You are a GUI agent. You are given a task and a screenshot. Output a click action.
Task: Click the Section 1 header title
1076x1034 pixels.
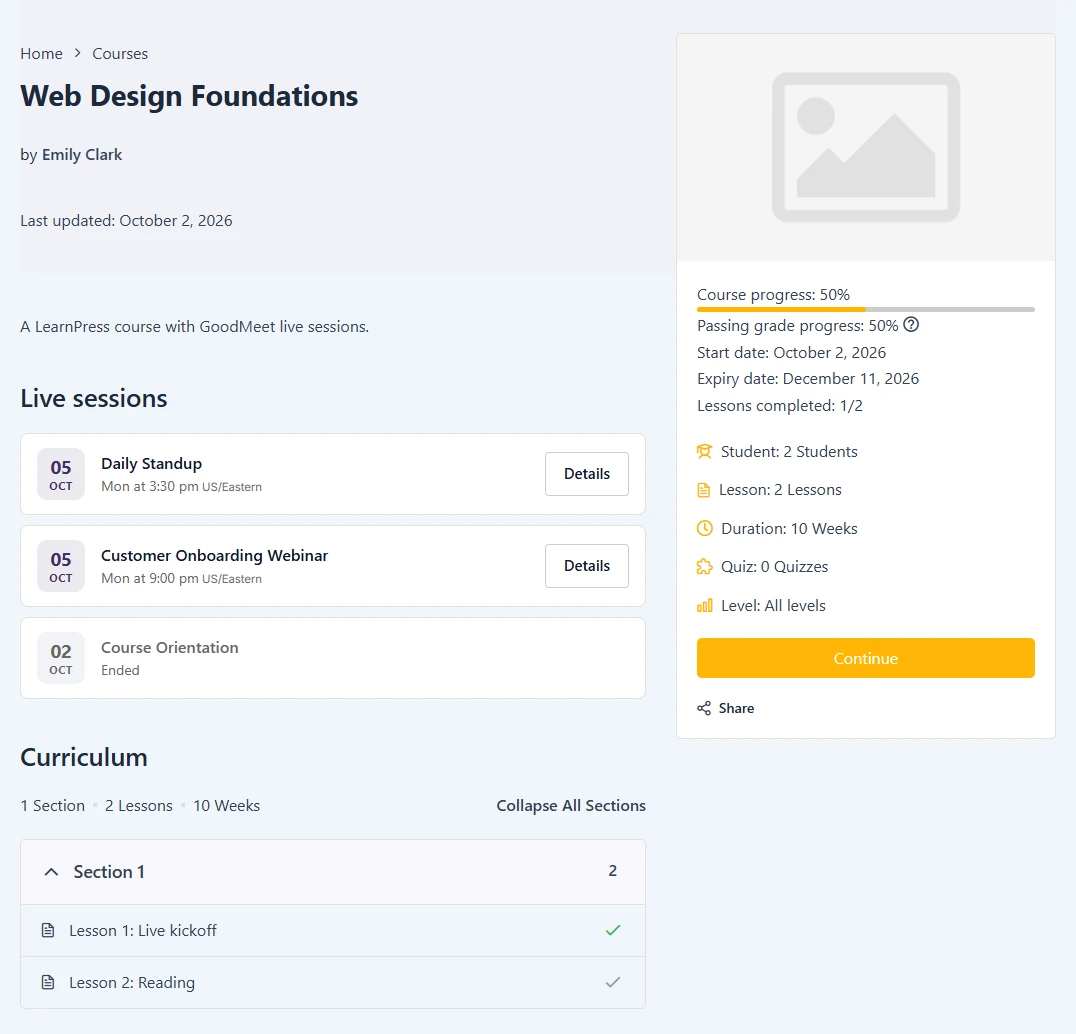pyautogui.click(x=109, y=871)
